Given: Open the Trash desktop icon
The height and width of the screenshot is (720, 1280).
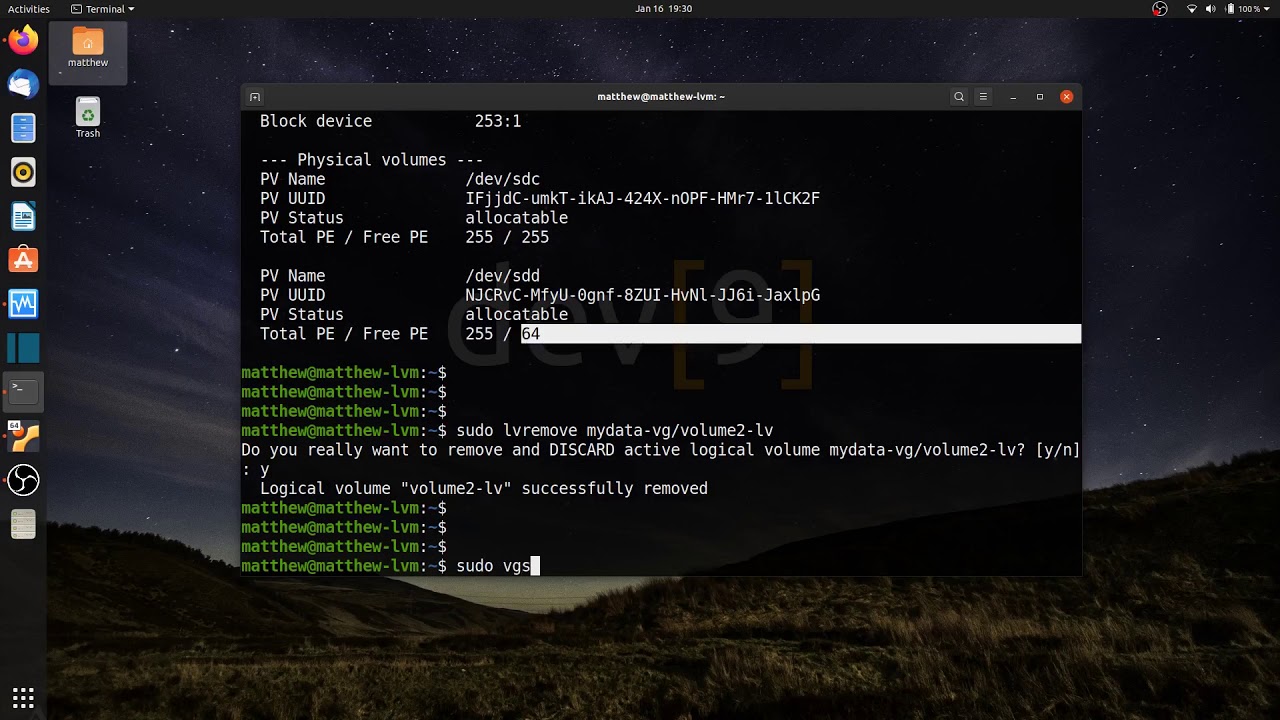Looking at the screenshot, I should pyautogui.click(x=88, y=118).
